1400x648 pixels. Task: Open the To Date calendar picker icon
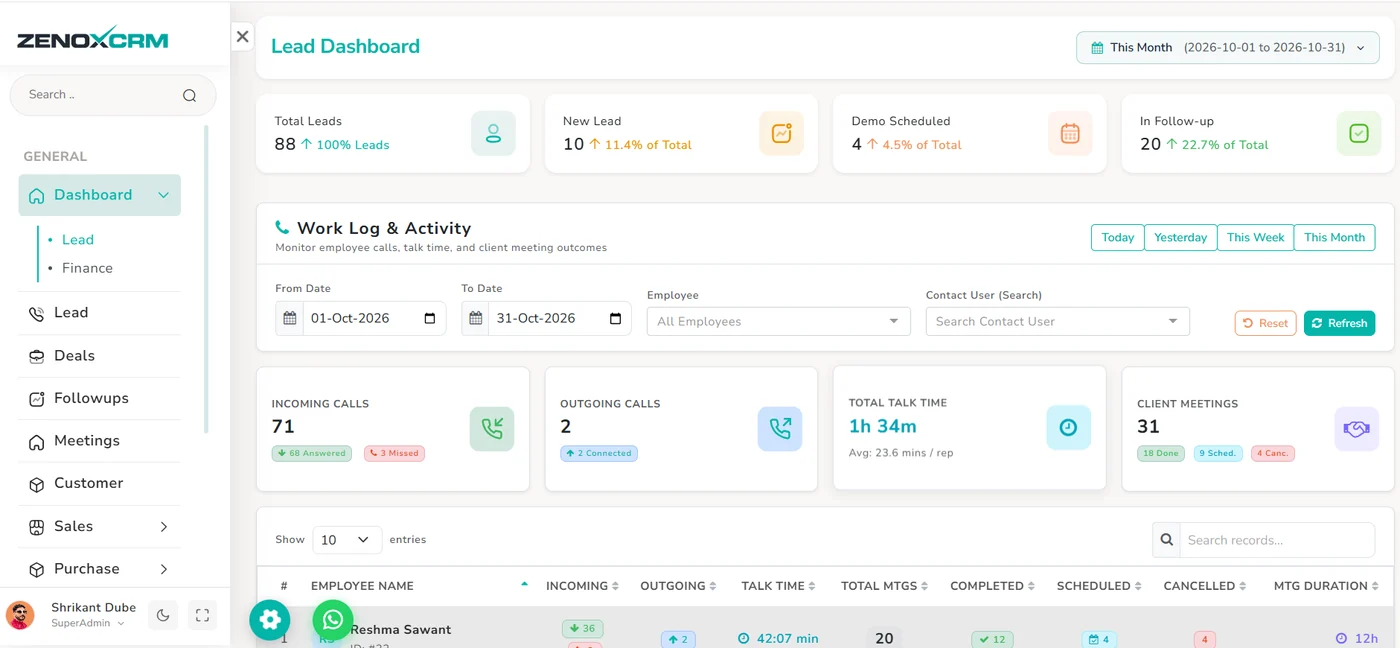click(615, 319)
